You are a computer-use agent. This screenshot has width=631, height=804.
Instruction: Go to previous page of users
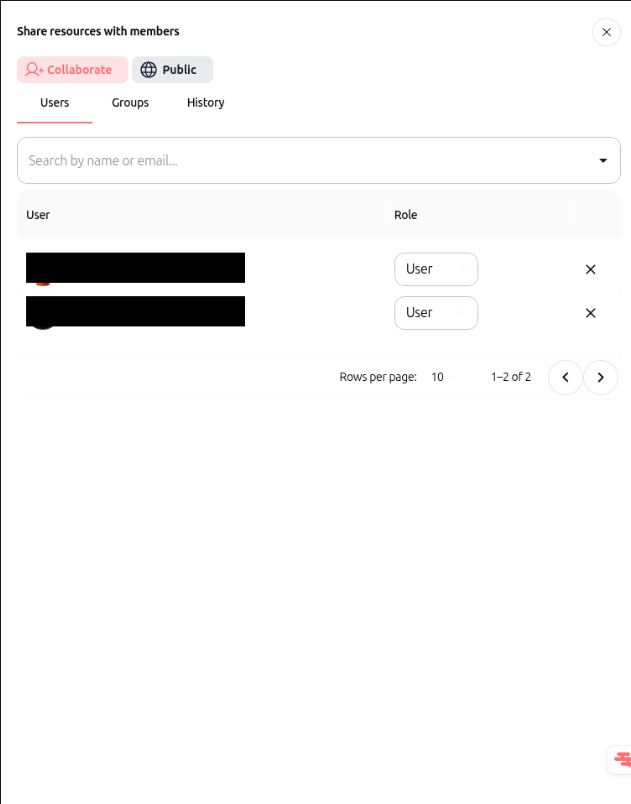[x=565, y=377]
